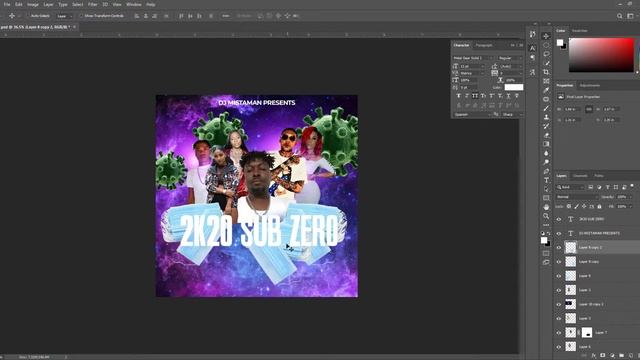Click the lock all layer icon
This screenshot has width=640, height=360.
[599, 207]
